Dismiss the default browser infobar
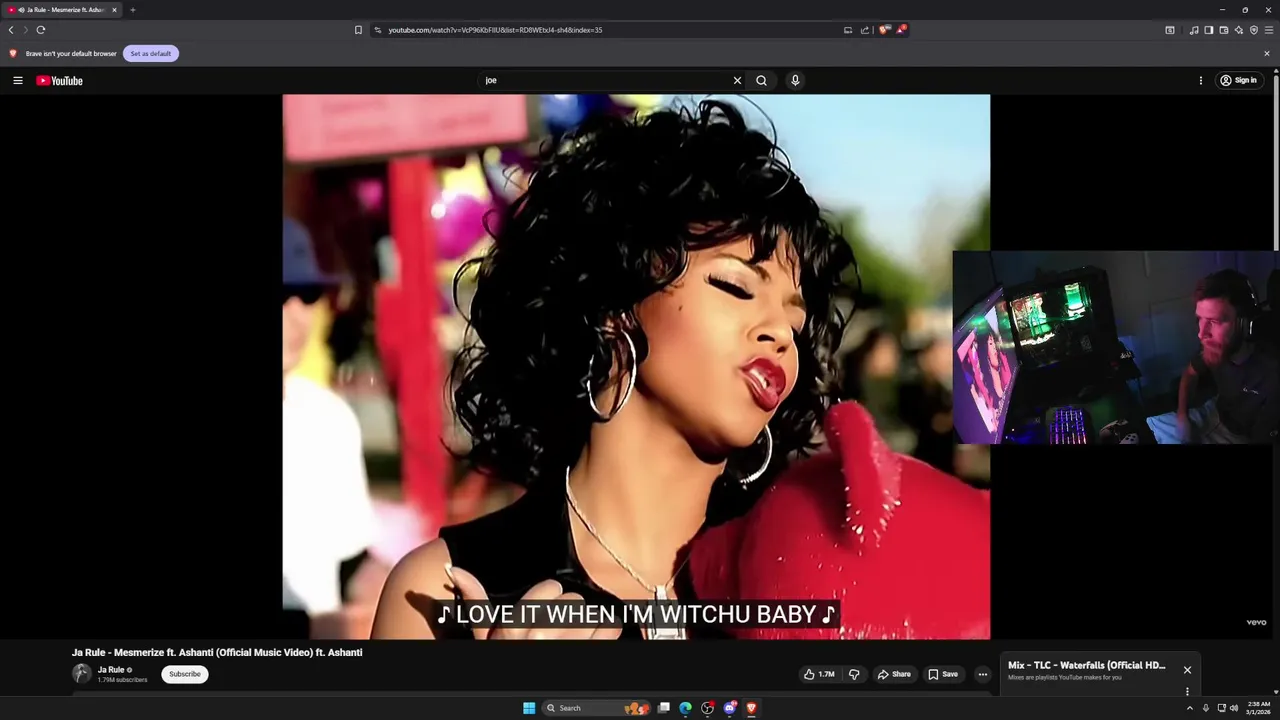Screen dimensions: 1280x720 (1267, 53)
